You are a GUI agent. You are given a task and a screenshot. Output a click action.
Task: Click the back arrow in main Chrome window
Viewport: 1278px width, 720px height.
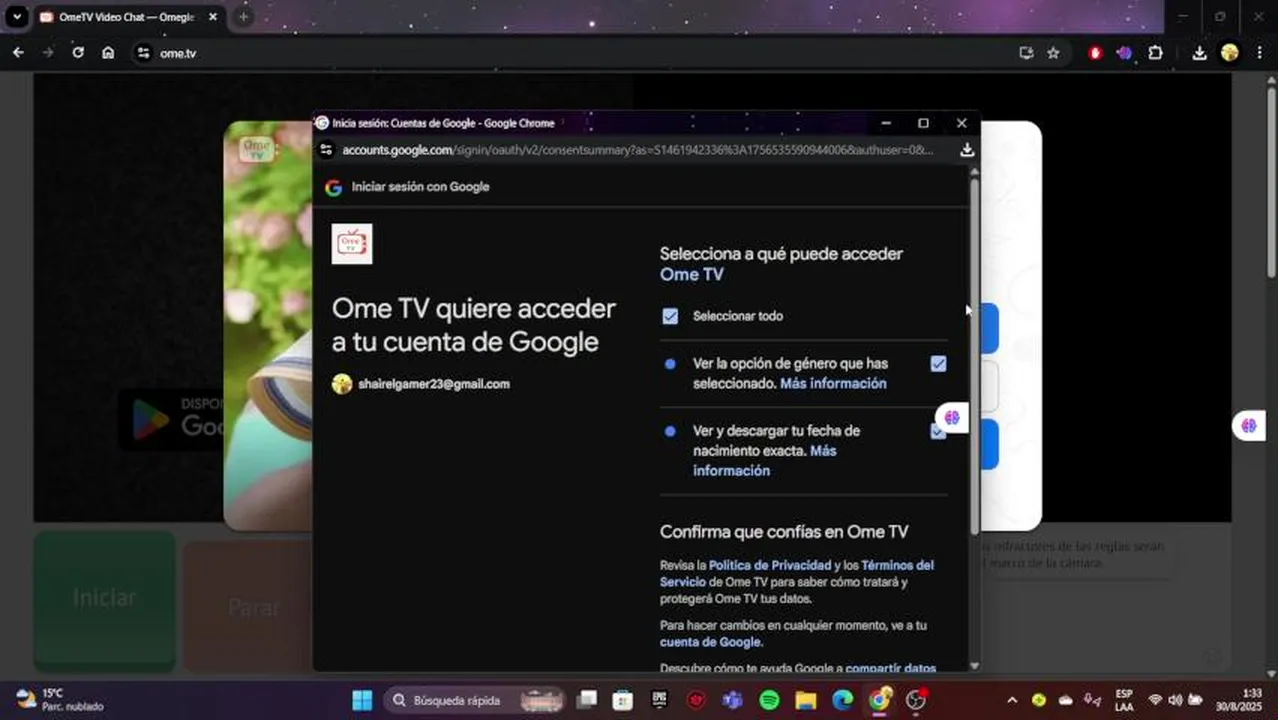click(18, 53)
